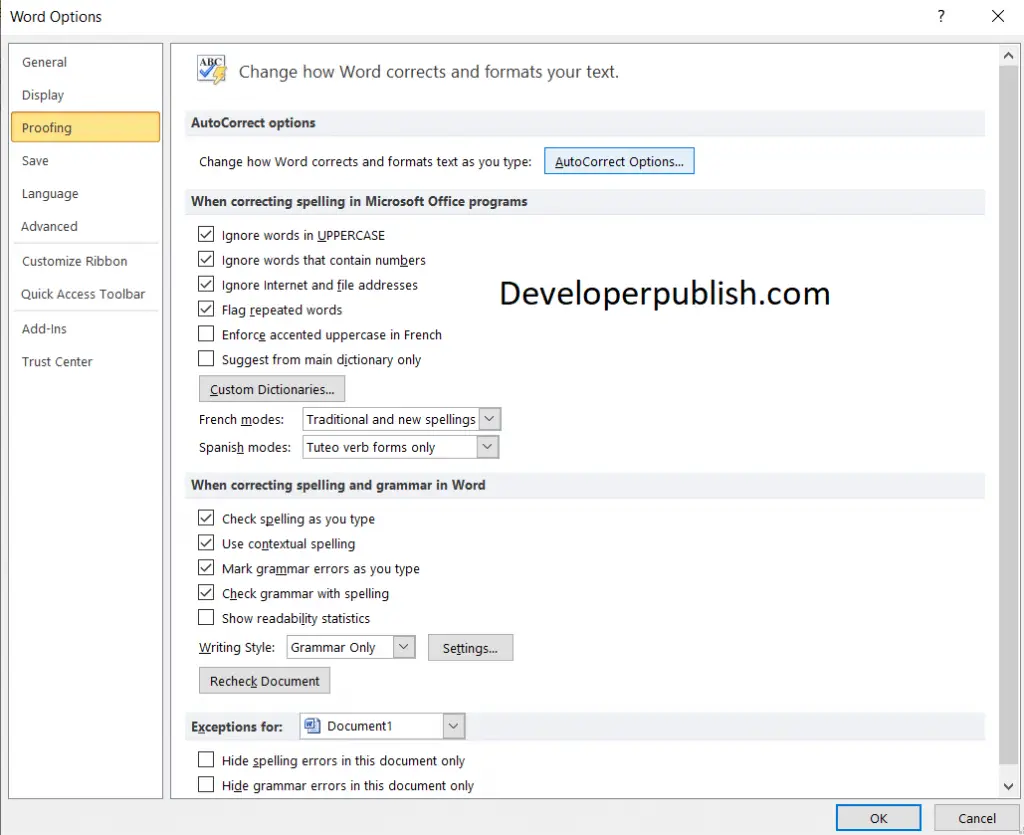Toggle Mark grammar errors as you type
The image size is (1024, 835).
pyautogui.click(x=206, y=567)
